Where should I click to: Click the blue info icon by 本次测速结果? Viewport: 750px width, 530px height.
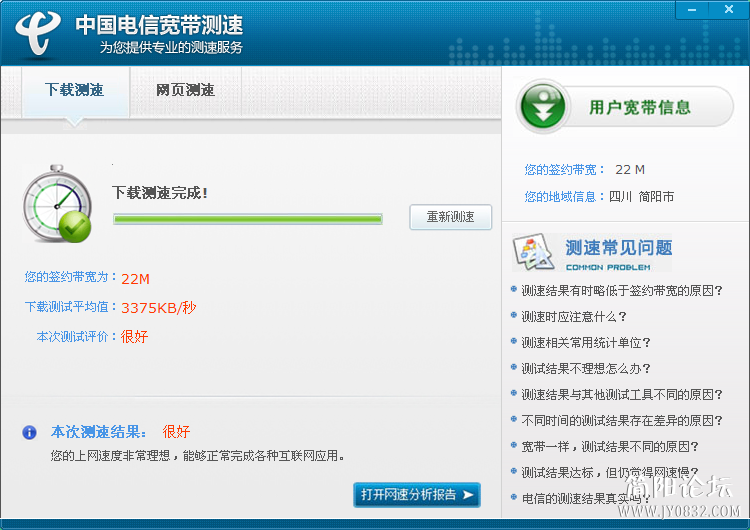[x=29, y=432]
